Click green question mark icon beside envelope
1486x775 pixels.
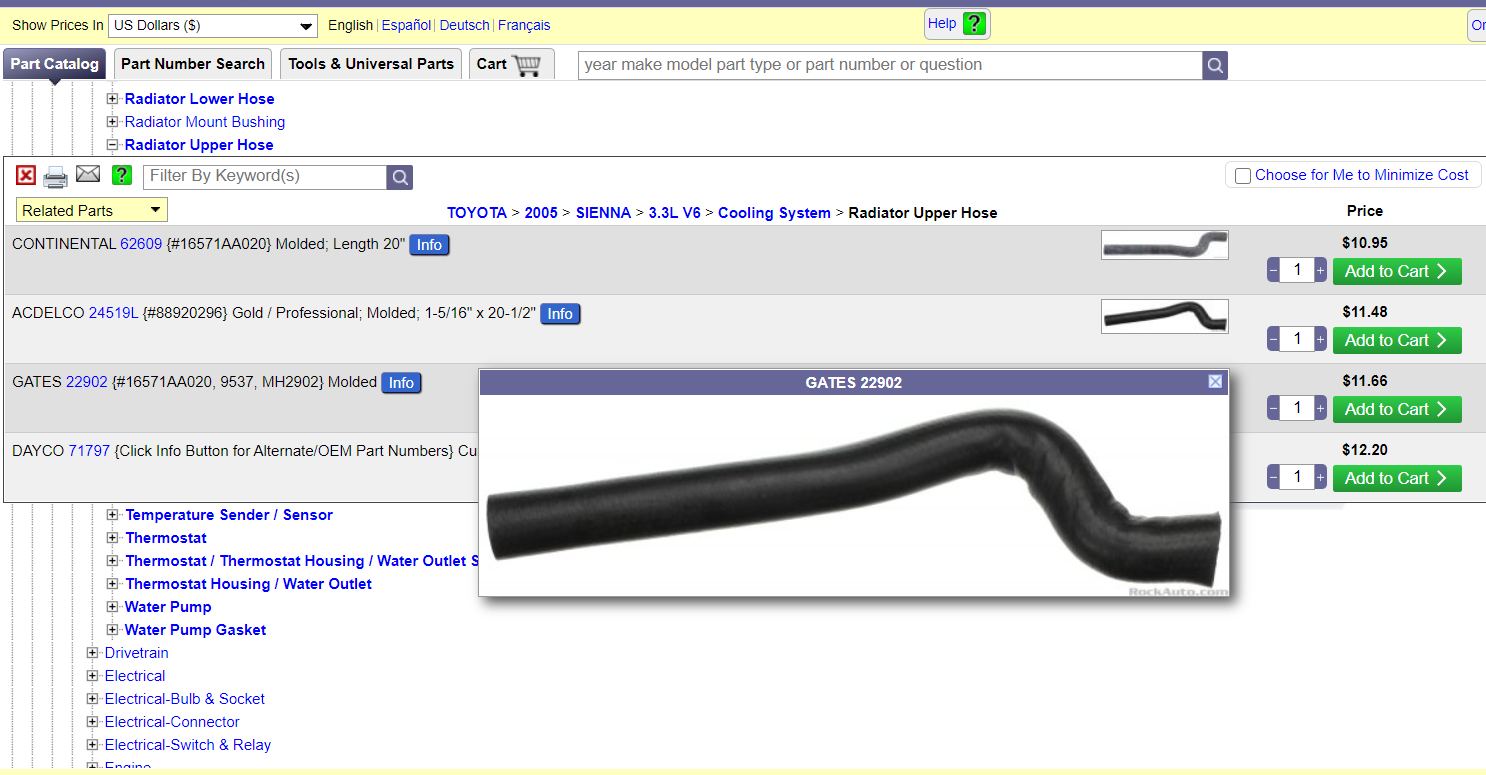click(x=122, y=176)
